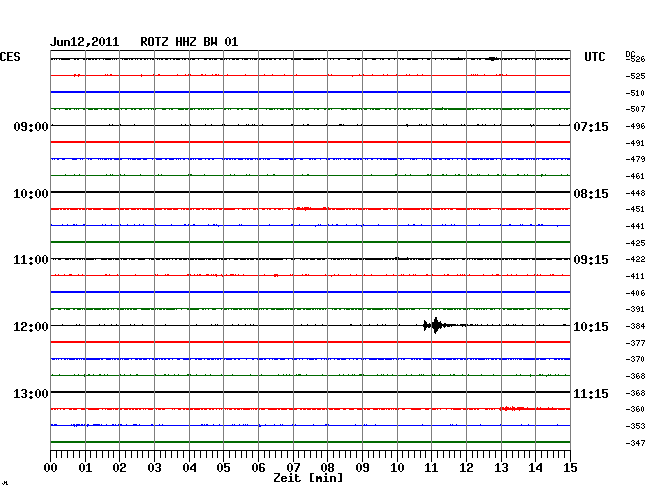Click the DC offset value -406

tap(635, 293)
